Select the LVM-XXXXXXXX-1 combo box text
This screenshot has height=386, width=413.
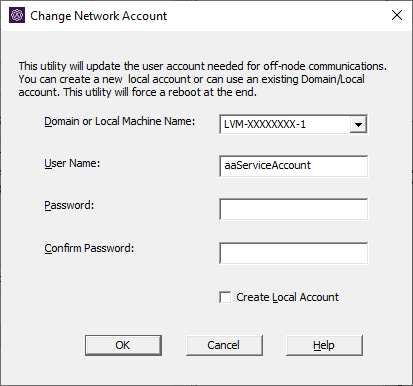(265, 124)
